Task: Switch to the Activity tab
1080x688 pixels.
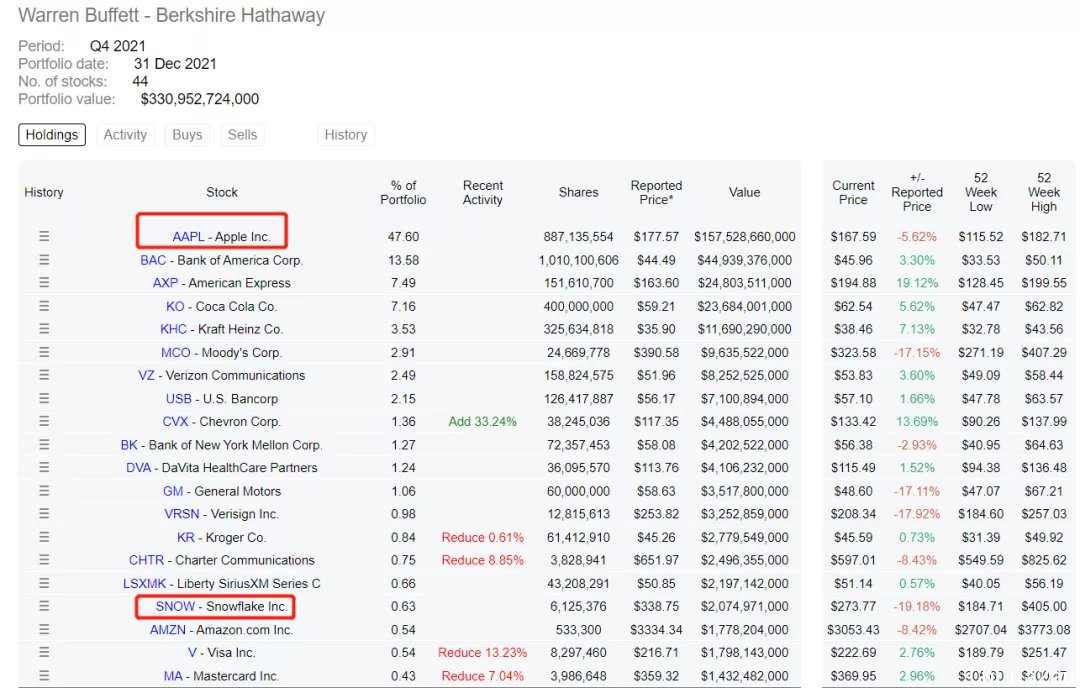Action: click(x=125, y=134)
